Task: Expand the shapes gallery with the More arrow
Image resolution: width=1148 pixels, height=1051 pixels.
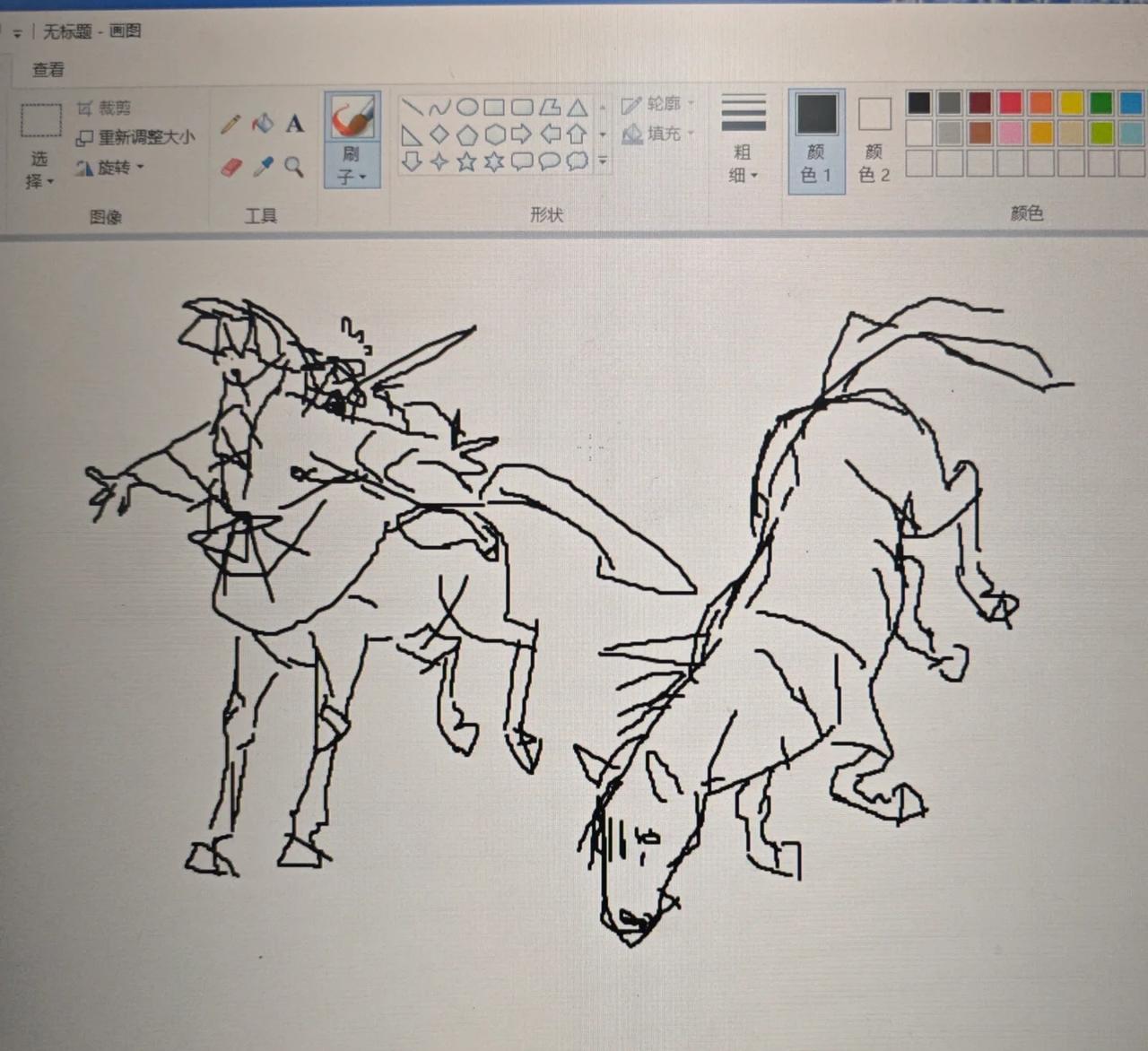Action: point(603,161)
